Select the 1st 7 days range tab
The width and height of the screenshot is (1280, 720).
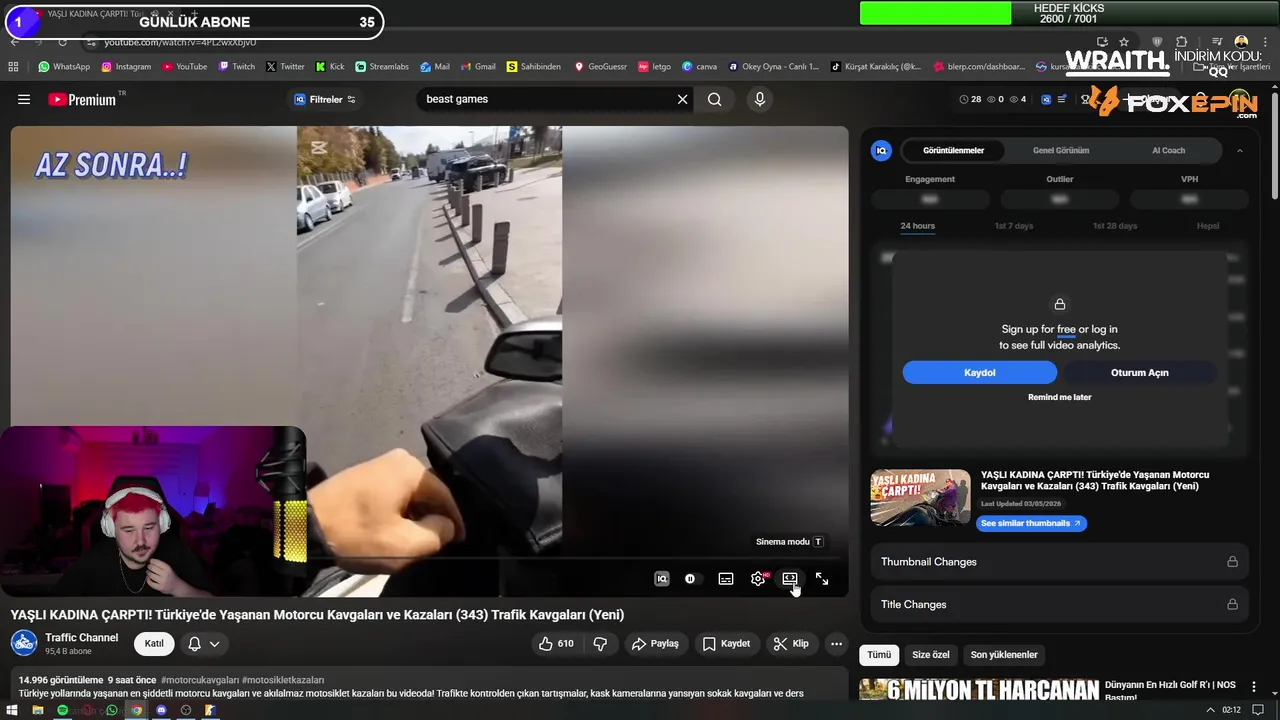[x=1014, y=226]
